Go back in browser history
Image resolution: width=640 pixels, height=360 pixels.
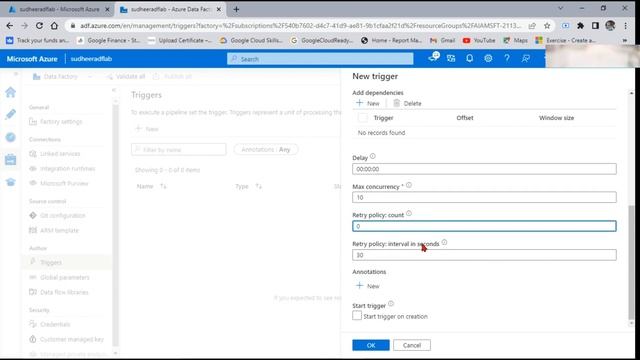click(x=10, y=26)
